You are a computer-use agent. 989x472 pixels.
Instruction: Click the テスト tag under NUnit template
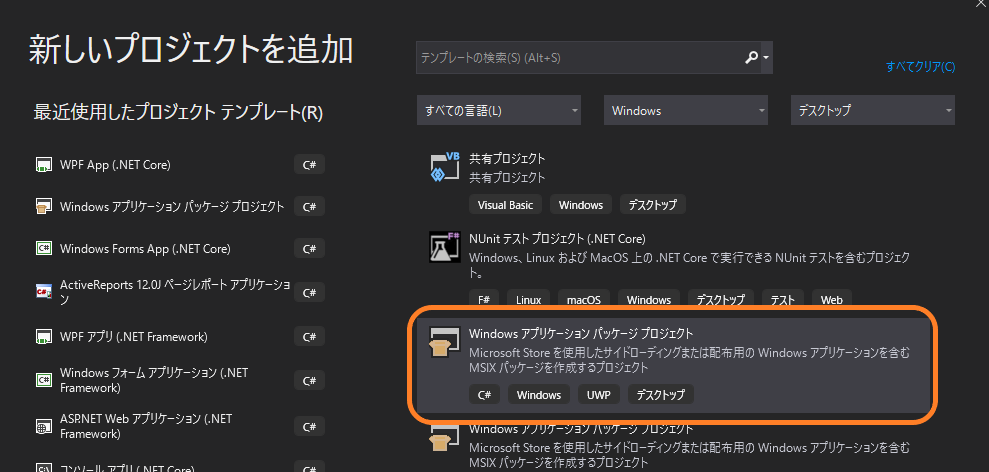[x=783, y=300]
